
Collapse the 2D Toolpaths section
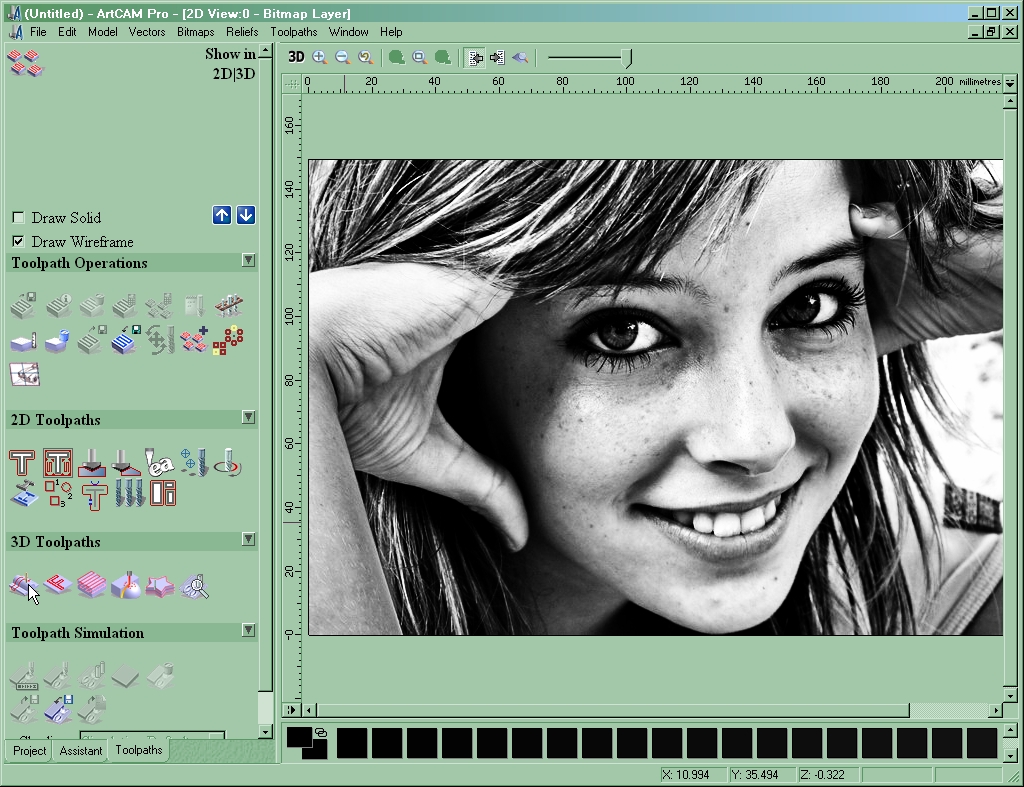coord(248,417)
